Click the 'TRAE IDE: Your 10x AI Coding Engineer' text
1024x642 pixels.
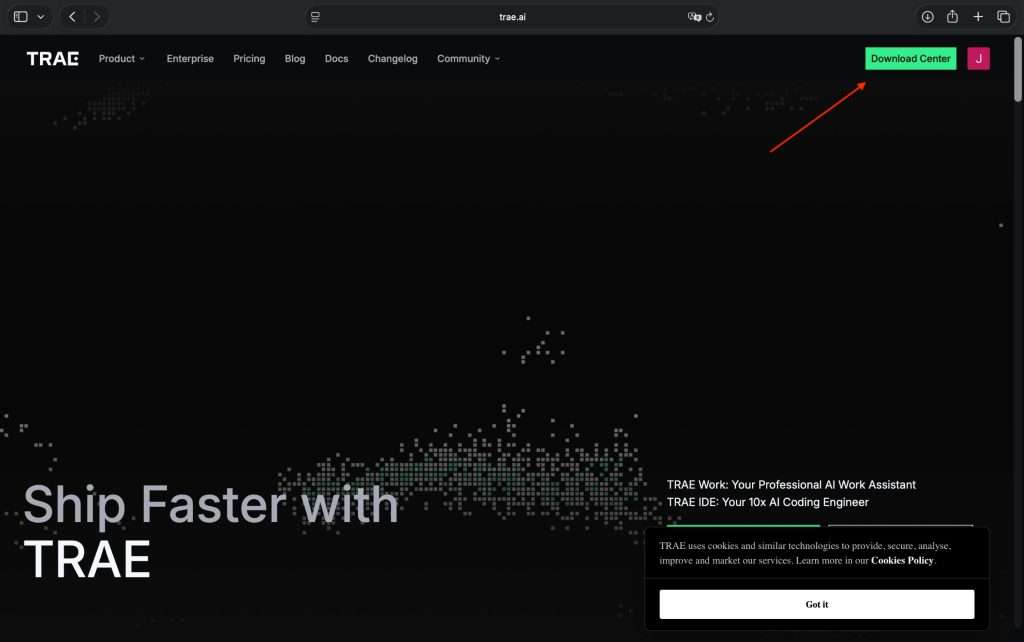[767, 502]
